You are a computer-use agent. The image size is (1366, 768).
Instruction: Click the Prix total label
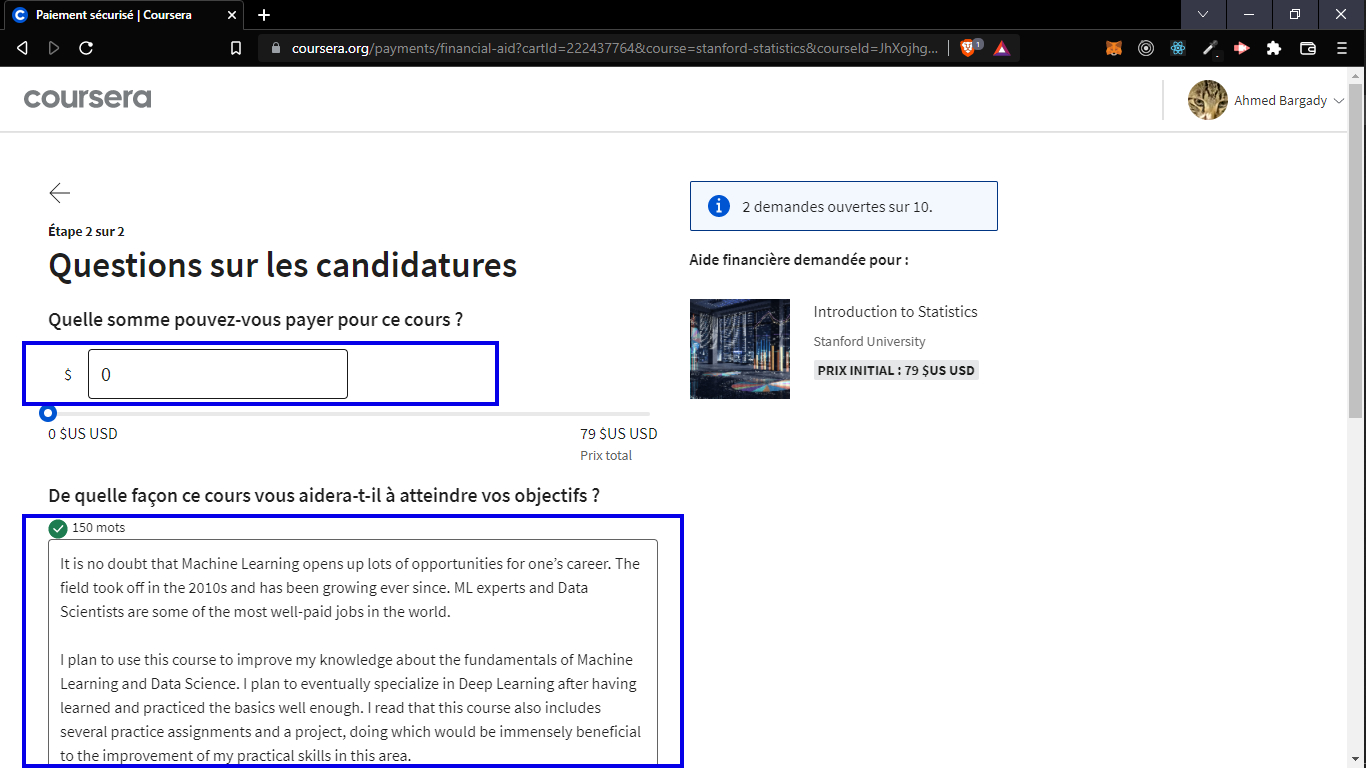[606, 455]
